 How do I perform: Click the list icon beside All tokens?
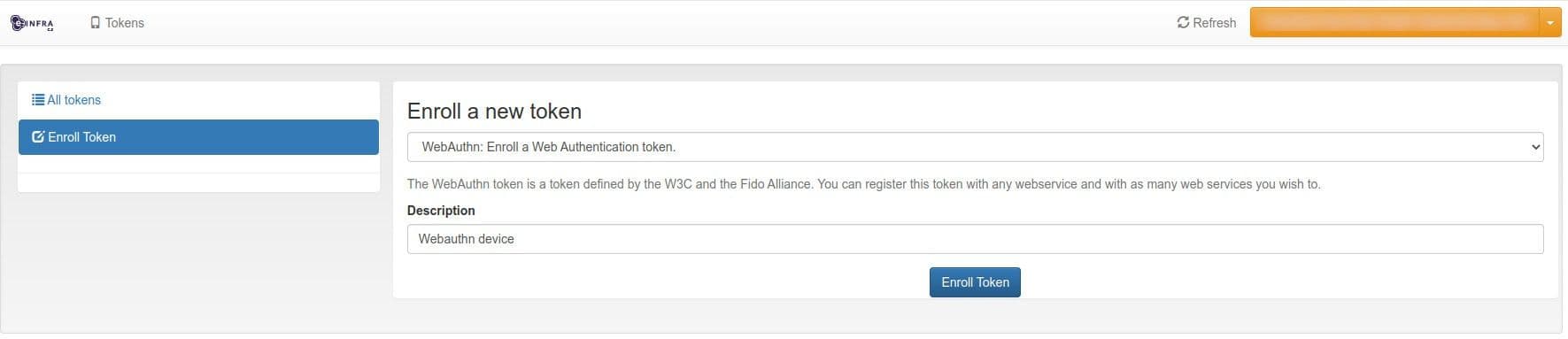coord(38,100)
